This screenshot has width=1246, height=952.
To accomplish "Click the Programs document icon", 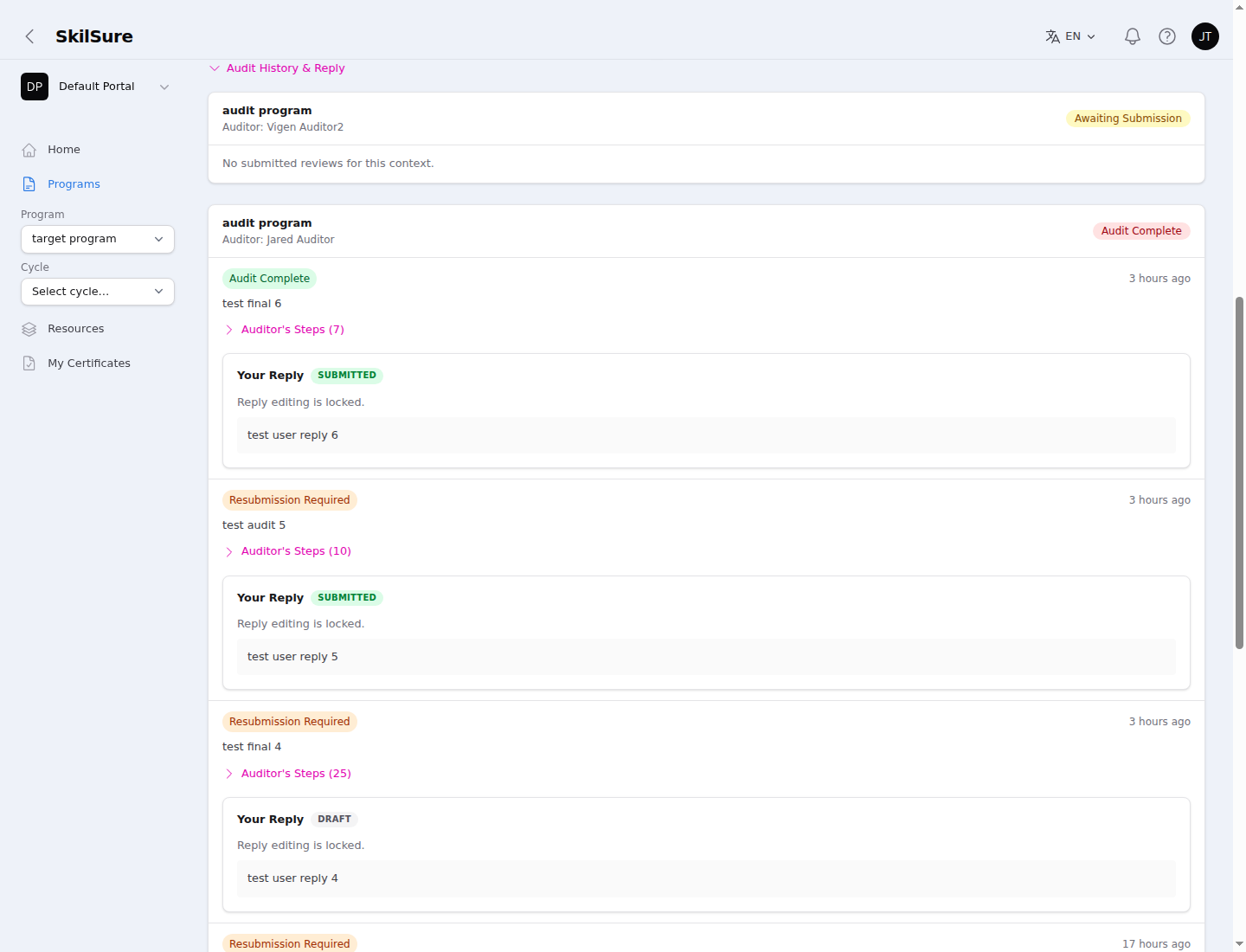I will tap(29, 184).
